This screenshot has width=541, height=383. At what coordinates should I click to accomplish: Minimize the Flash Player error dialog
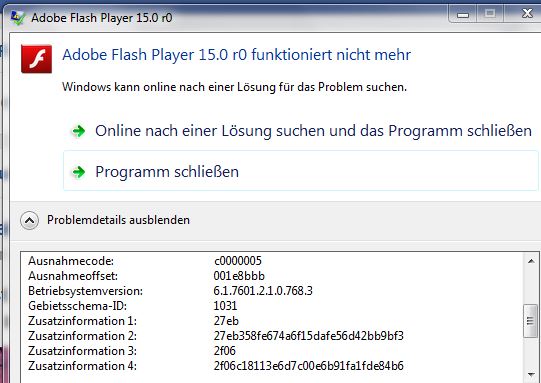463,15
